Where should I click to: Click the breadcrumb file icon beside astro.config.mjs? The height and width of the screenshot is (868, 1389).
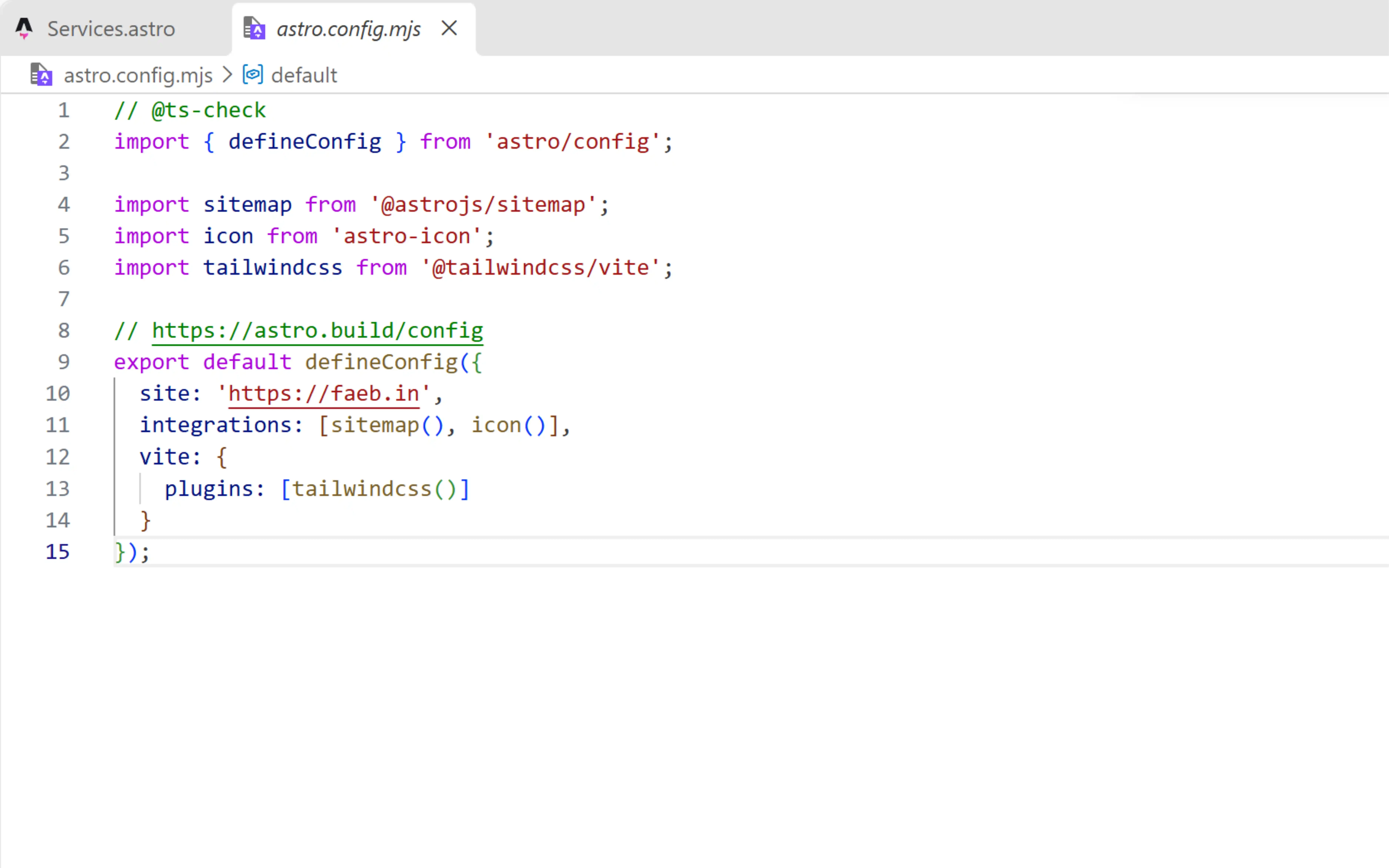click(x=41, y=75)
